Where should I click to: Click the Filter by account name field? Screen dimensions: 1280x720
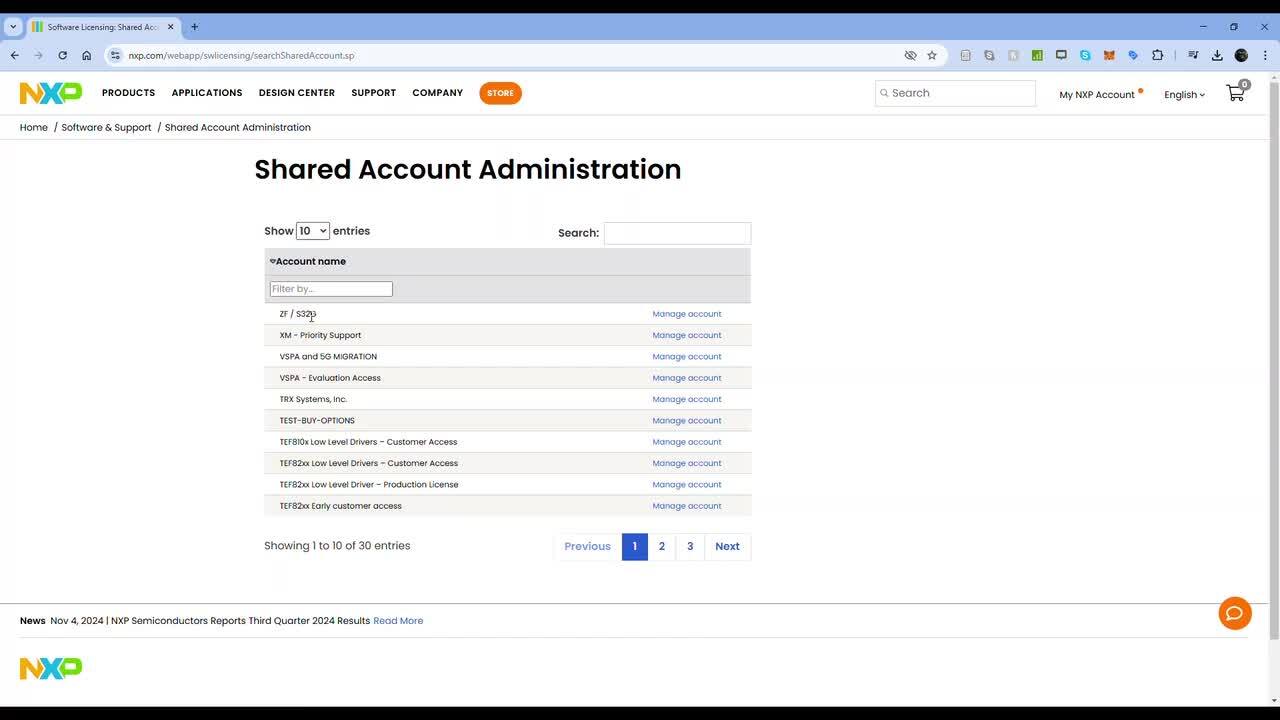[331, 289]
